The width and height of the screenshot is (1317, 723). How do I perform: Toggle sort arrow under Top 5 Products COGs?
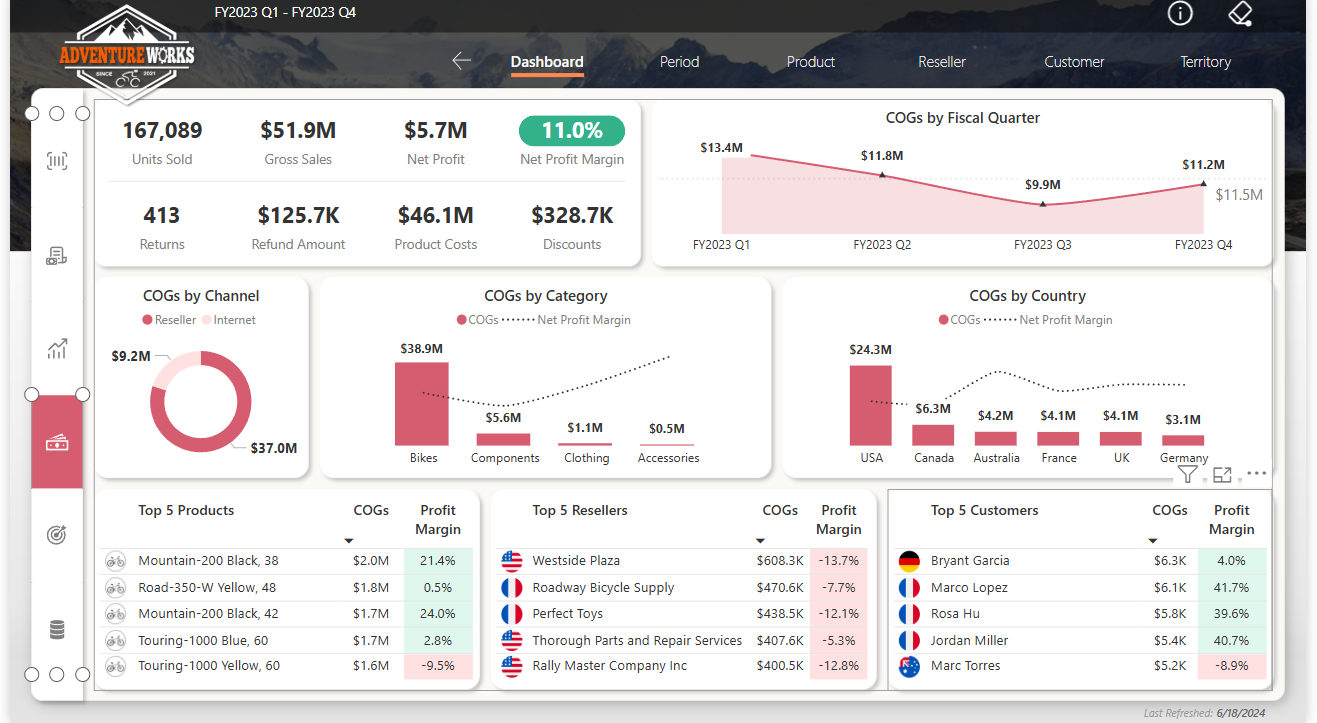click(x=349, y=541)
